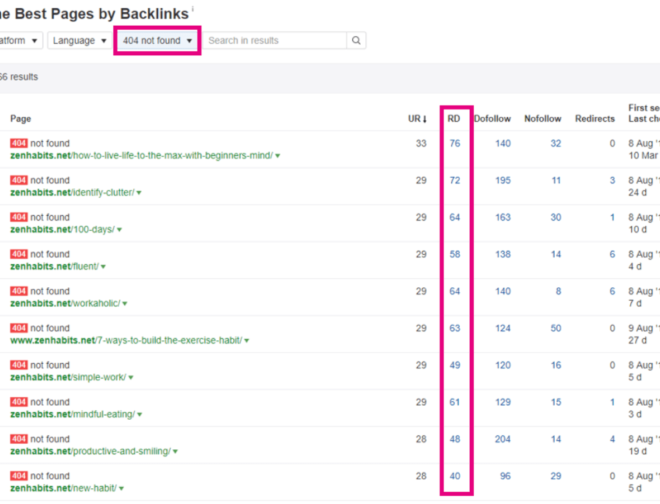Click the search magnifier icon
The image size is (660, 504).
[x=356, y=40]
